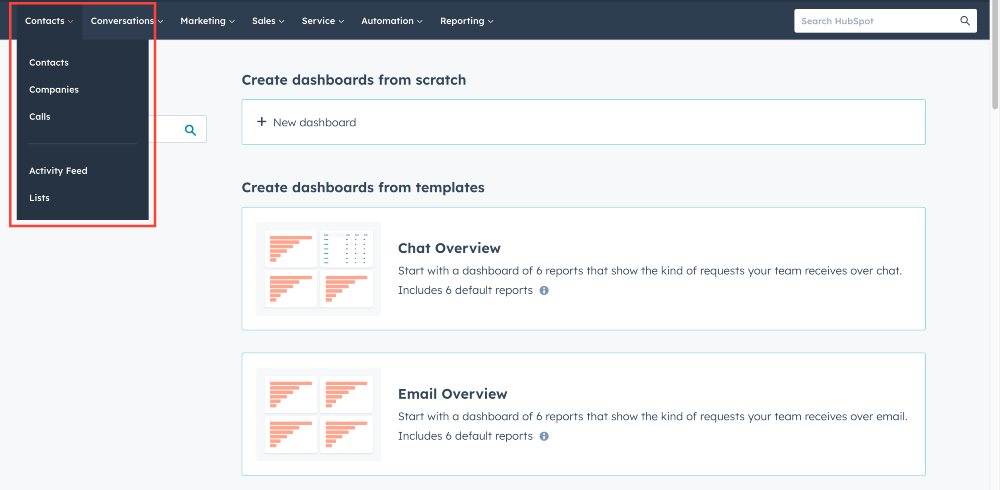The width and height of the screenshot is (1000, 490).
Task: Click the magnifier icon in Search HubSpot
Action: (x=965, y=21)
